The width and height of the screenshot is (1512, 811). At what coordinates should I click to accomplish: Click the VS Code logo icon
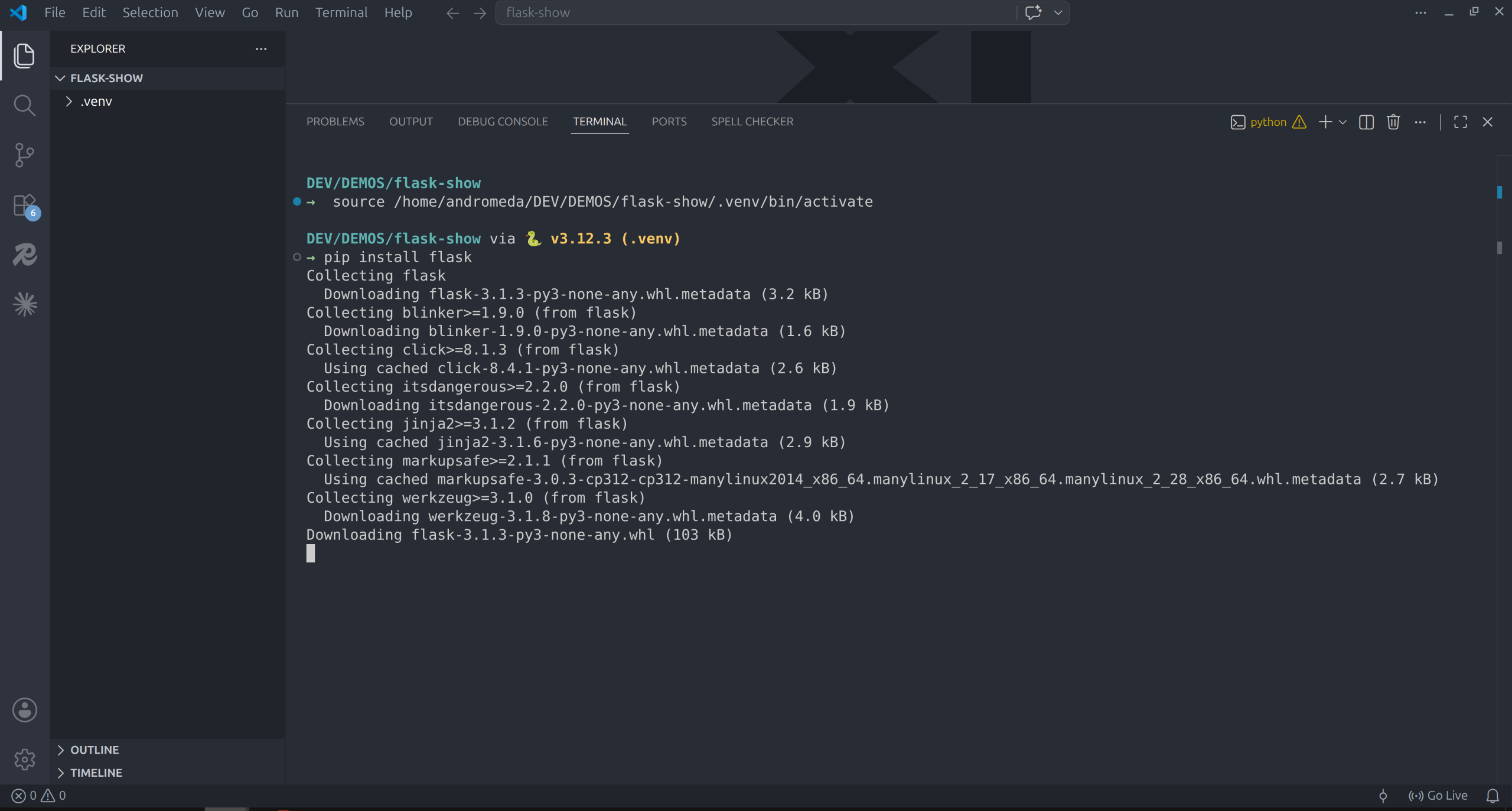click(18, 12)
